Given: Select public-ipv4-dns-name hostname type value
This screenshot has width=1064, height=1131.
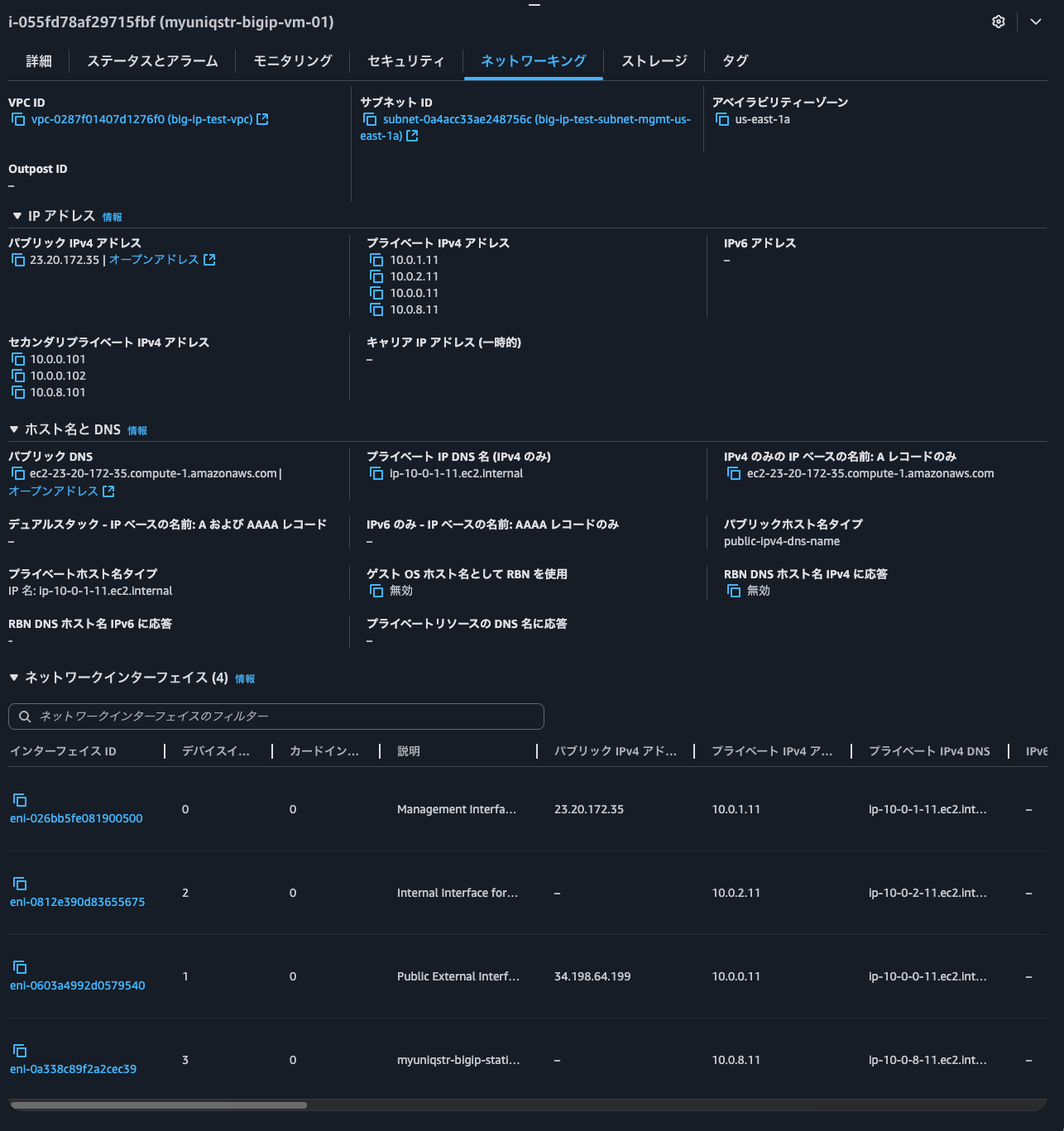Looking at the screenshot, I should tap(782, 541).
